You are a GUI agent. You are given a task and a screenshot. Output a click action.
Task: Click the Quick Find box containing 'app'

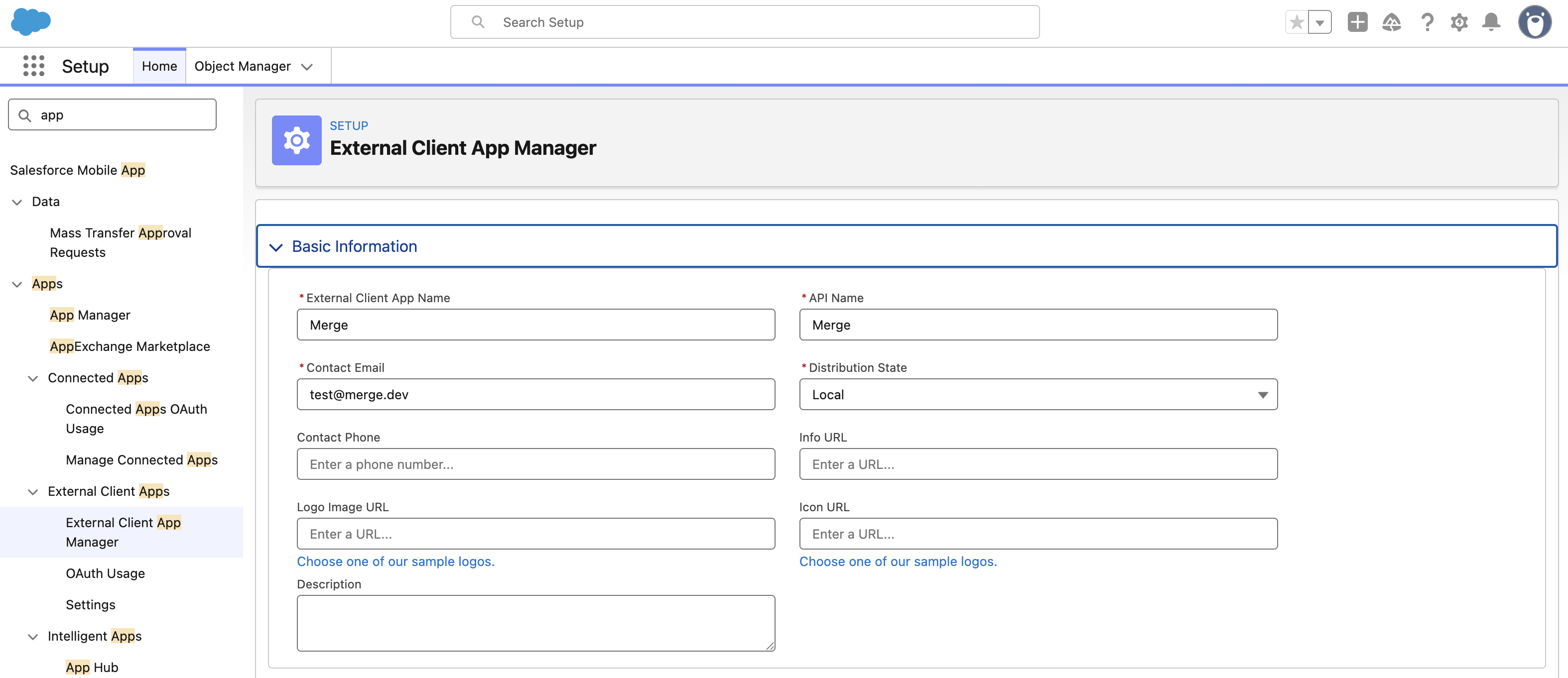point(112,114)
